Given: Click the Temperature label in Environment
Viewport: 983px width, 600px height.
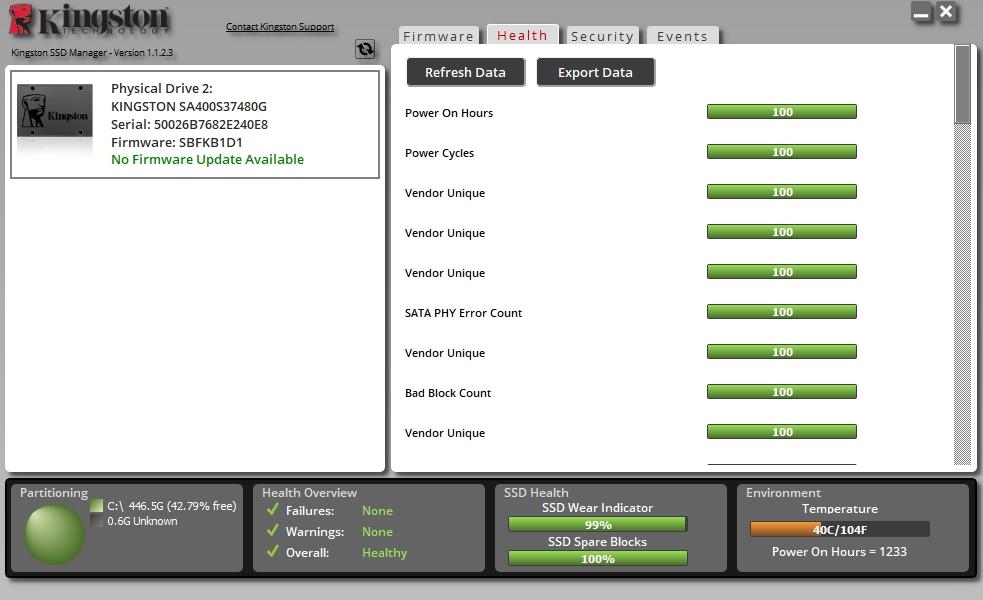Looking at the screenshot, I should [839, 509].
